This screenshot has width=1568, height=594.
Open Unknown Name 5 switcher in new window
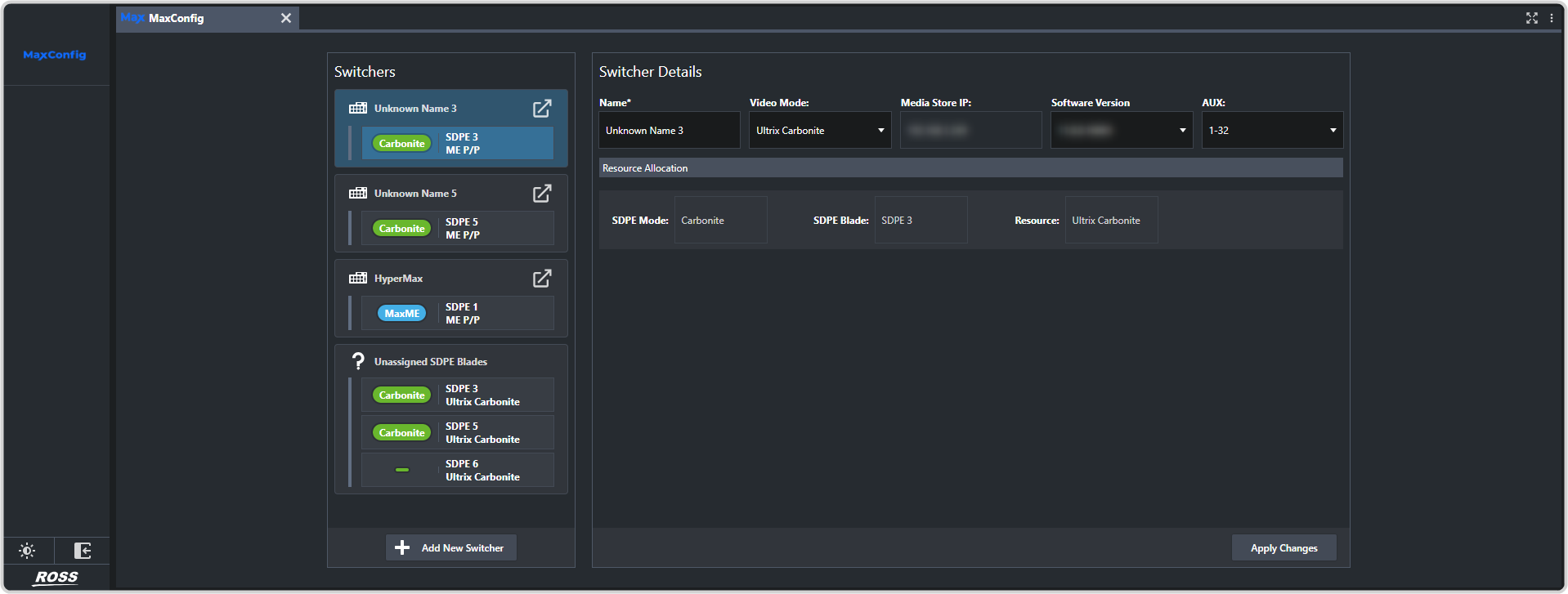(x=542, y=194)
